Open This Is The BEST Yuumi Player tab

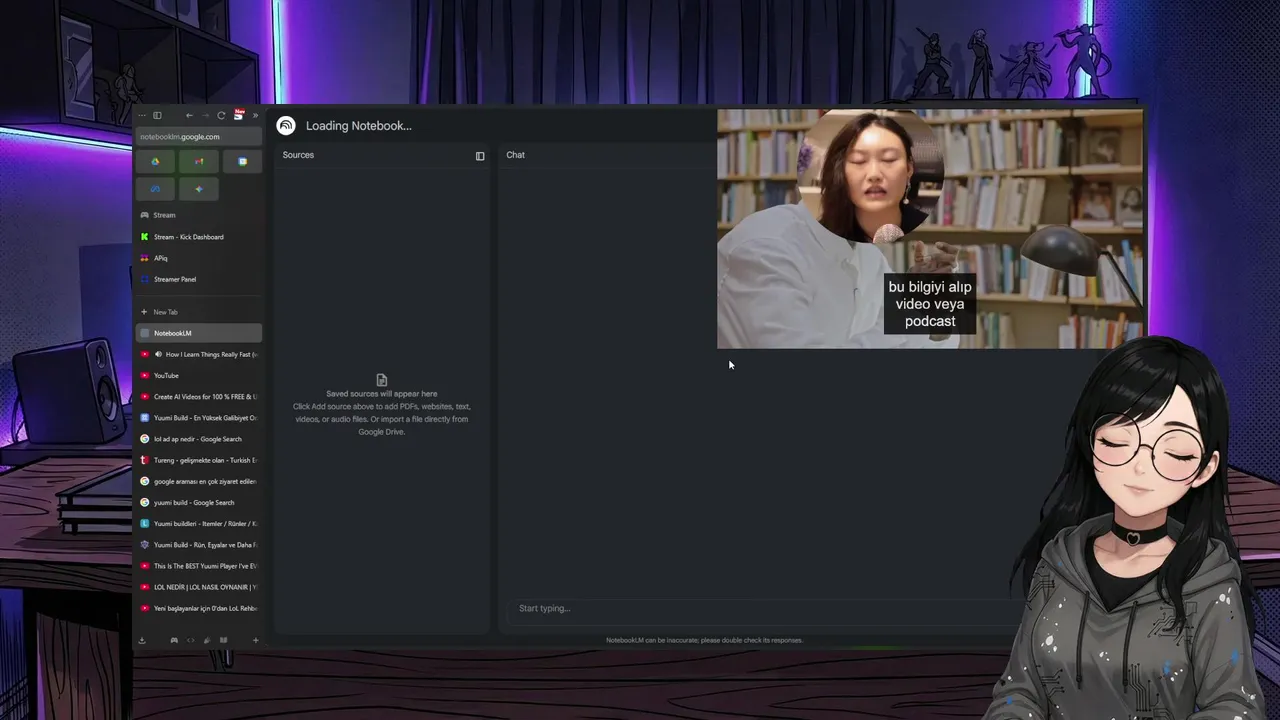(x=199, y=566)
